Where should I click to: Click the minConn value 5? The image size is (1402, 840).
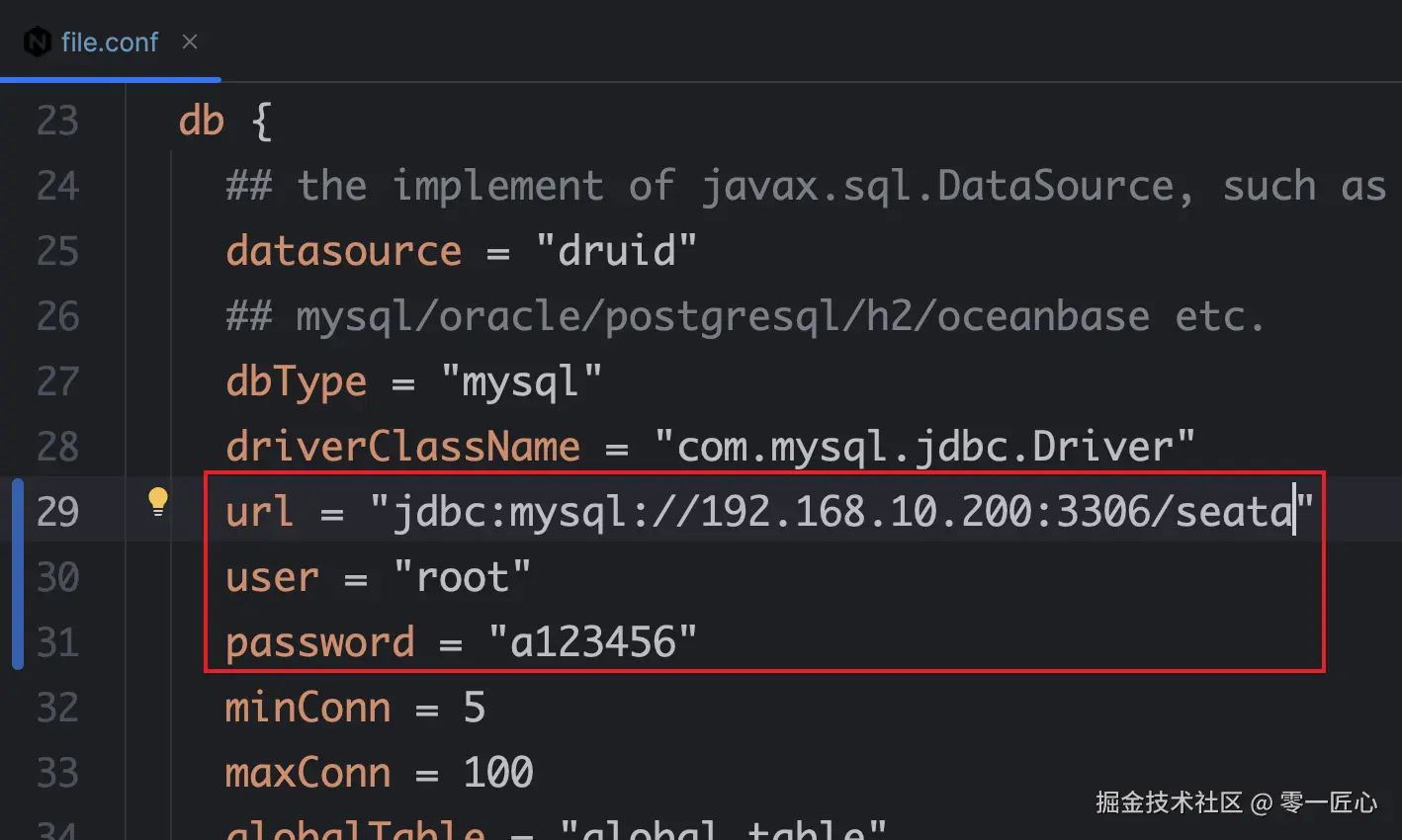click(x=475, y=709)
